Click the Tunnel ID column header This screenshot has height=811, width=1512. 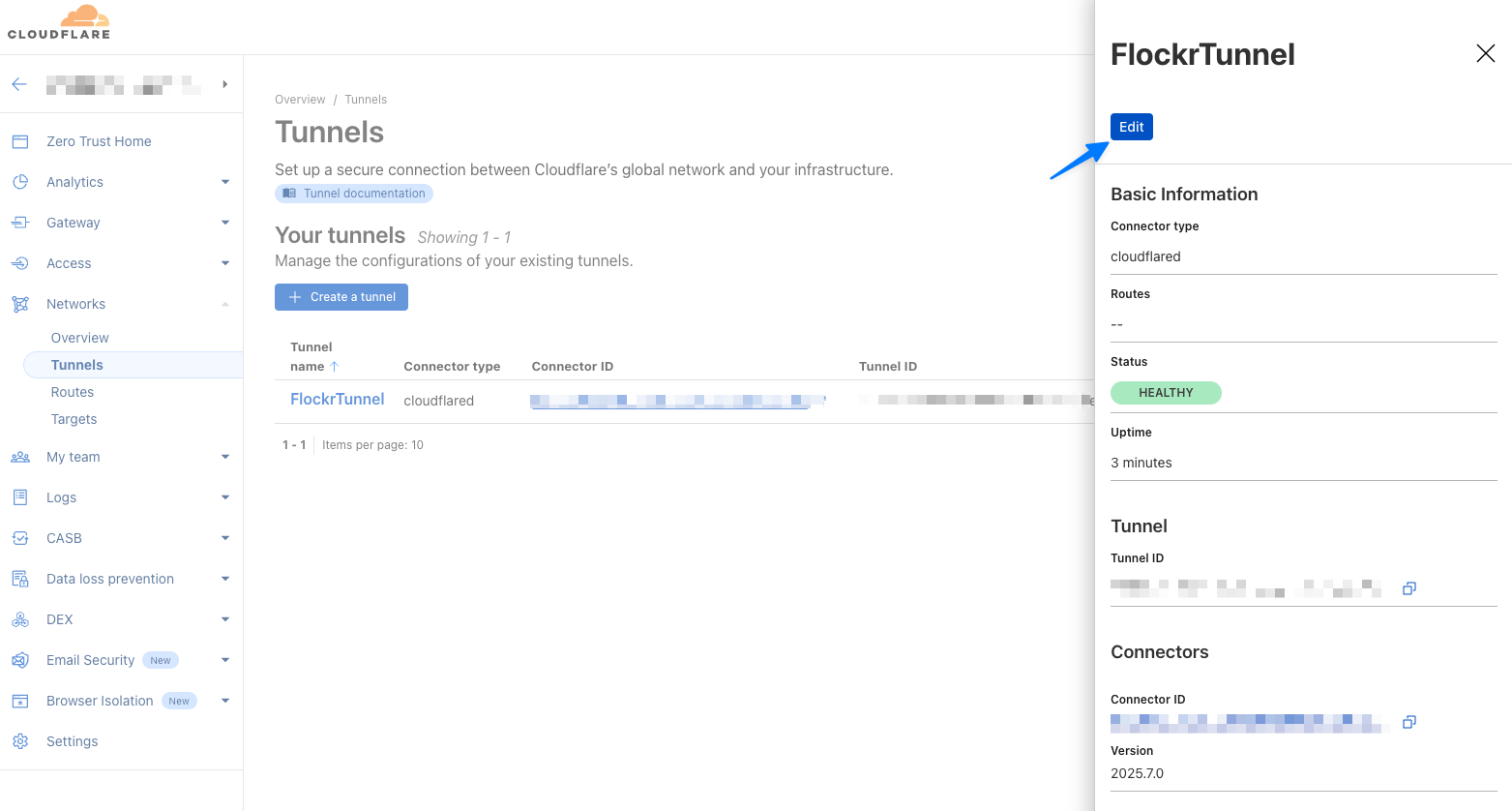coord(888,367)
